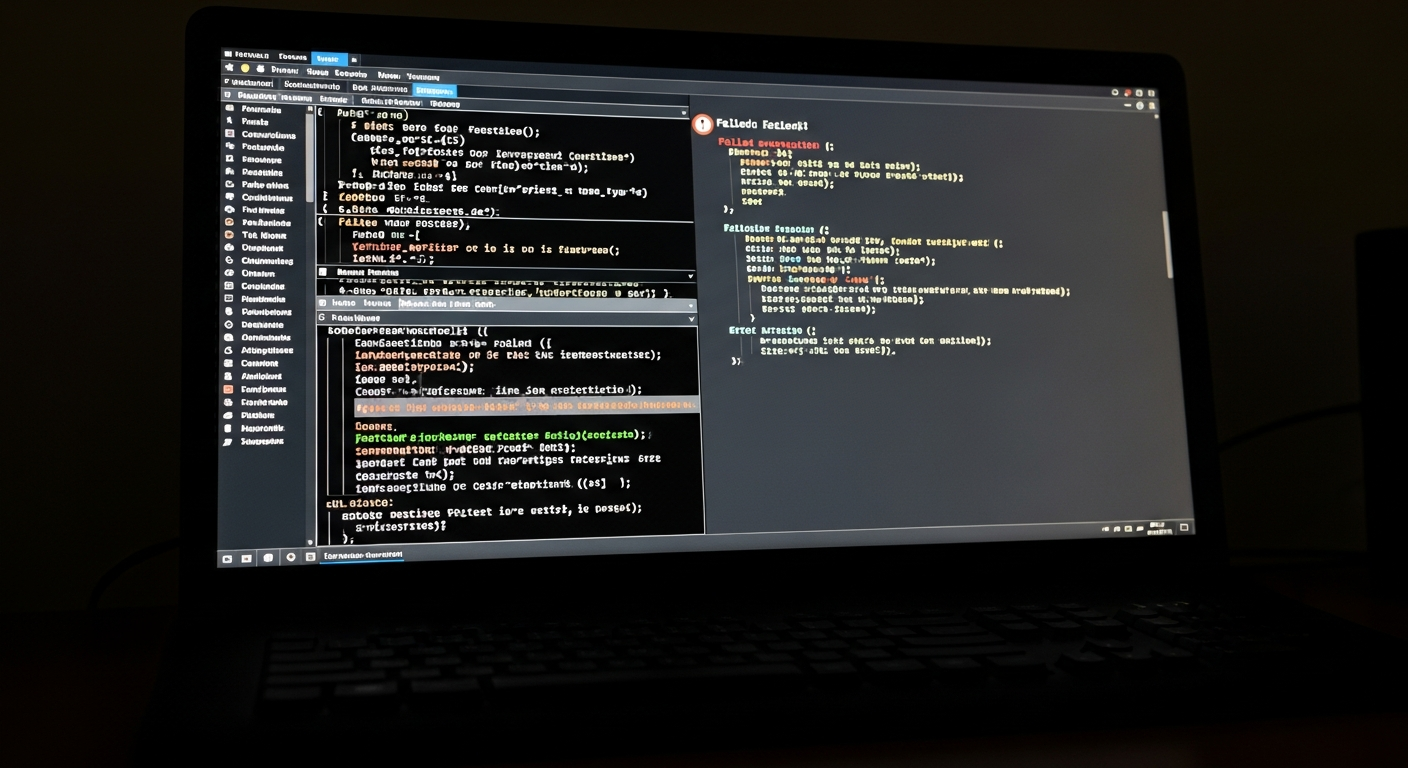Click the rightmost icon in the bottom-right status bar

[1184, 526]
